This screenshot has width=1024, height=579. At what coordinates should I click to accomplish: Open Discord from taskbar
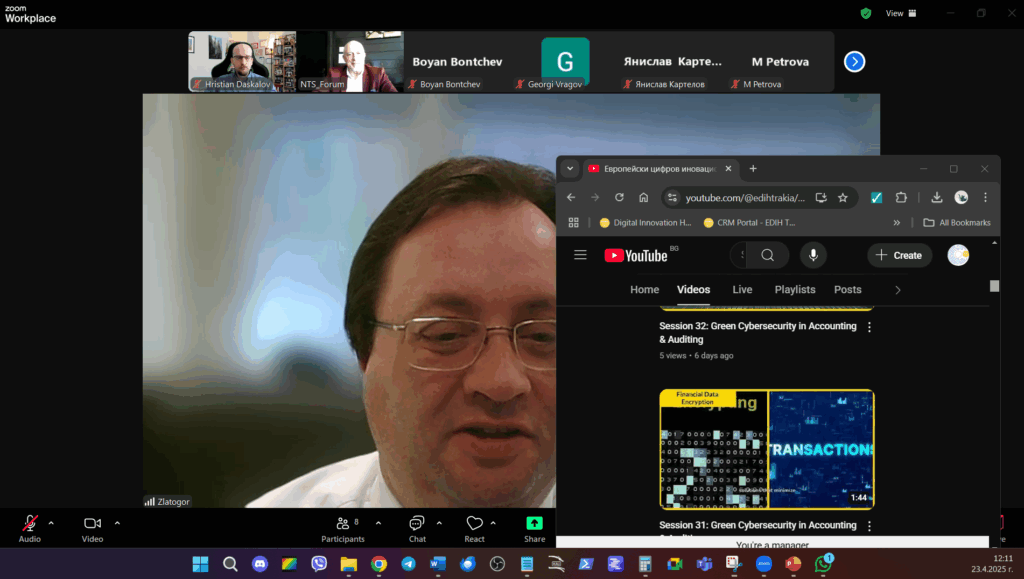click(260, 563)
